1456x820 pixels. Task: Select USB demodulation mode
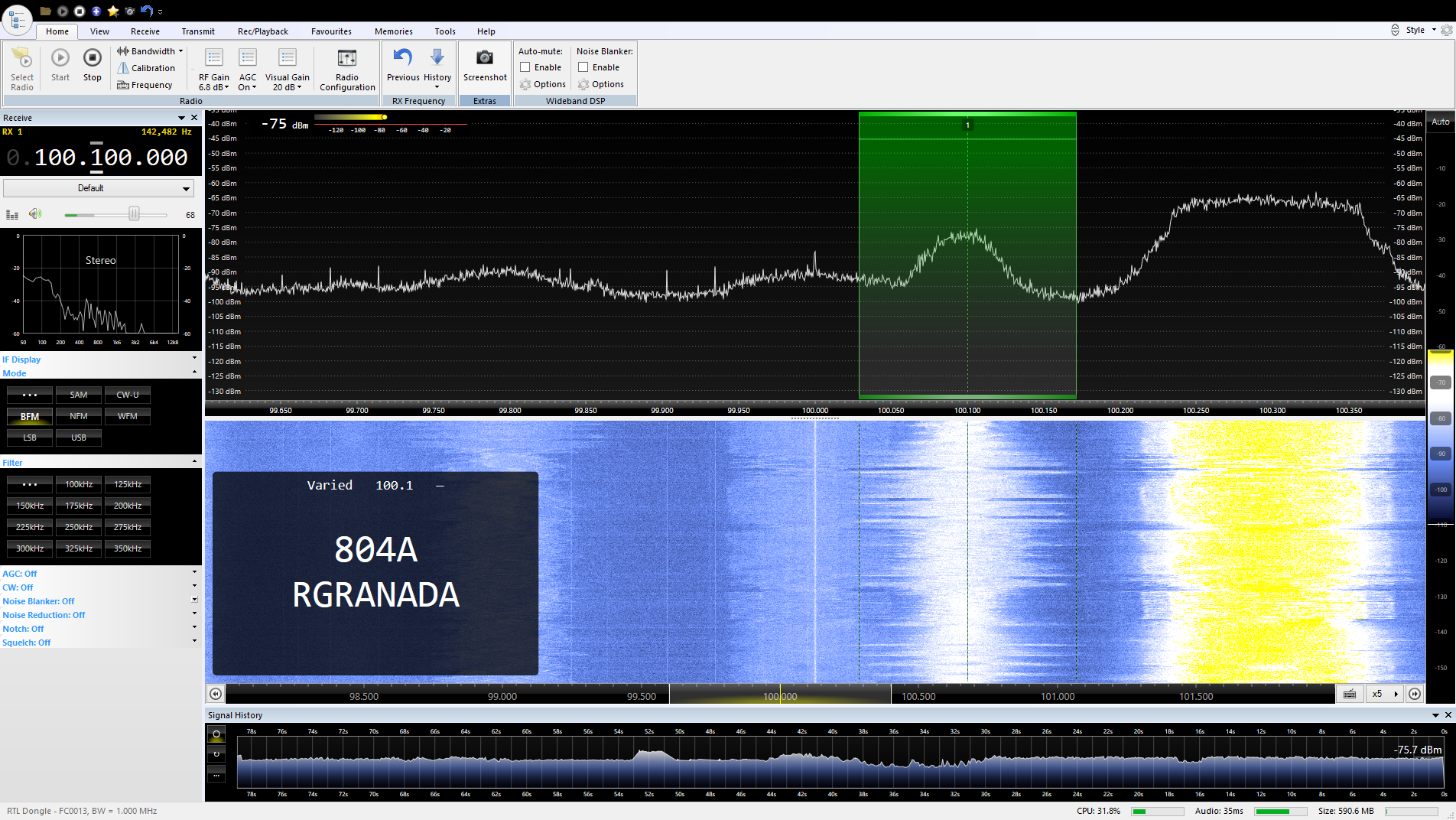(x=79, y=438)
